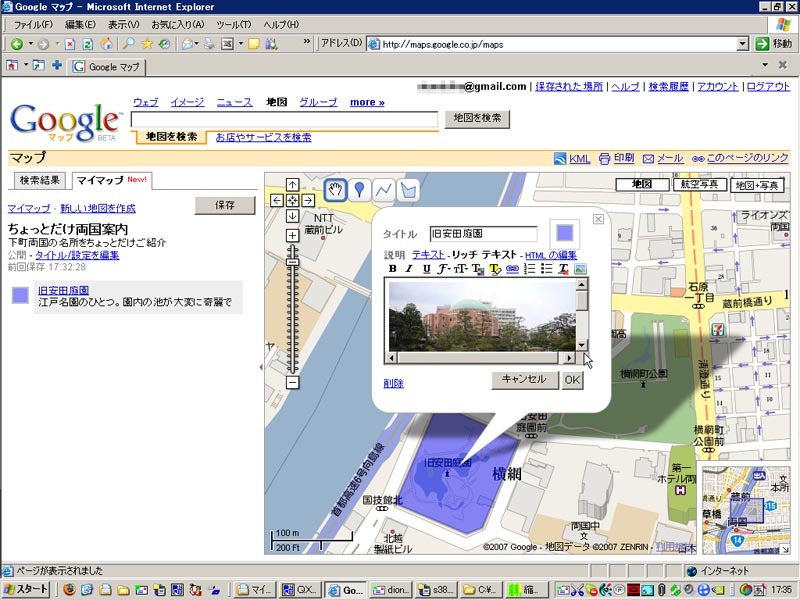800x600 pixels.
Task: Refresh the page using IE toolbar icon
Action: coord(88,44)
